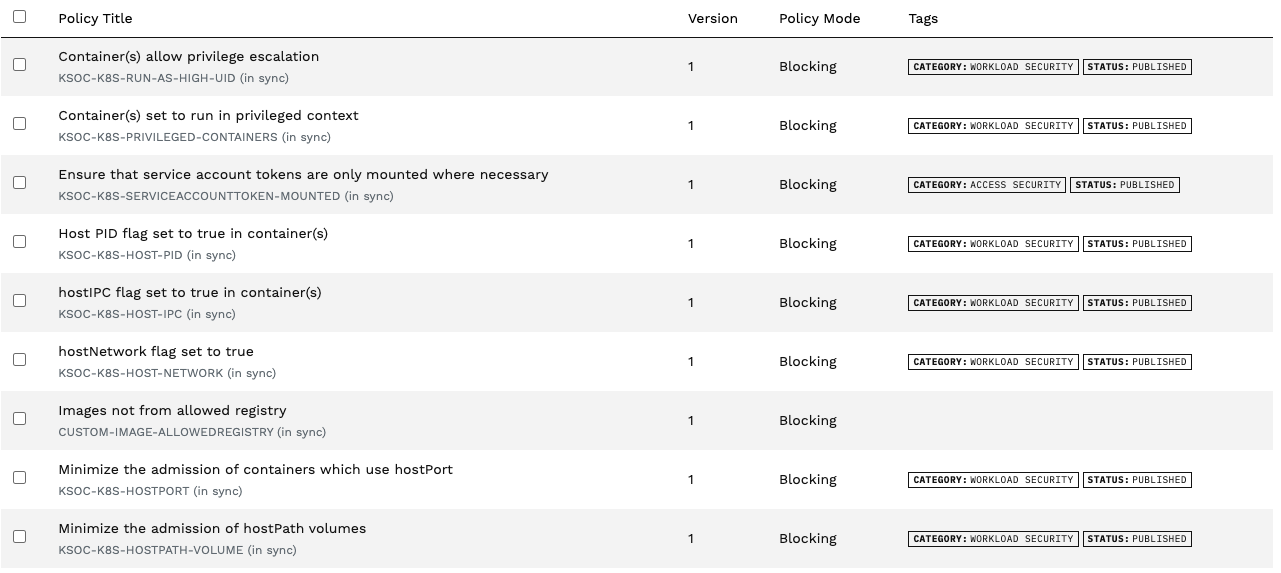Image resolution: width=1281 pixels, height=573 pixels.
Task: Click the Policy Mode column header
Action: coord(819,18)
